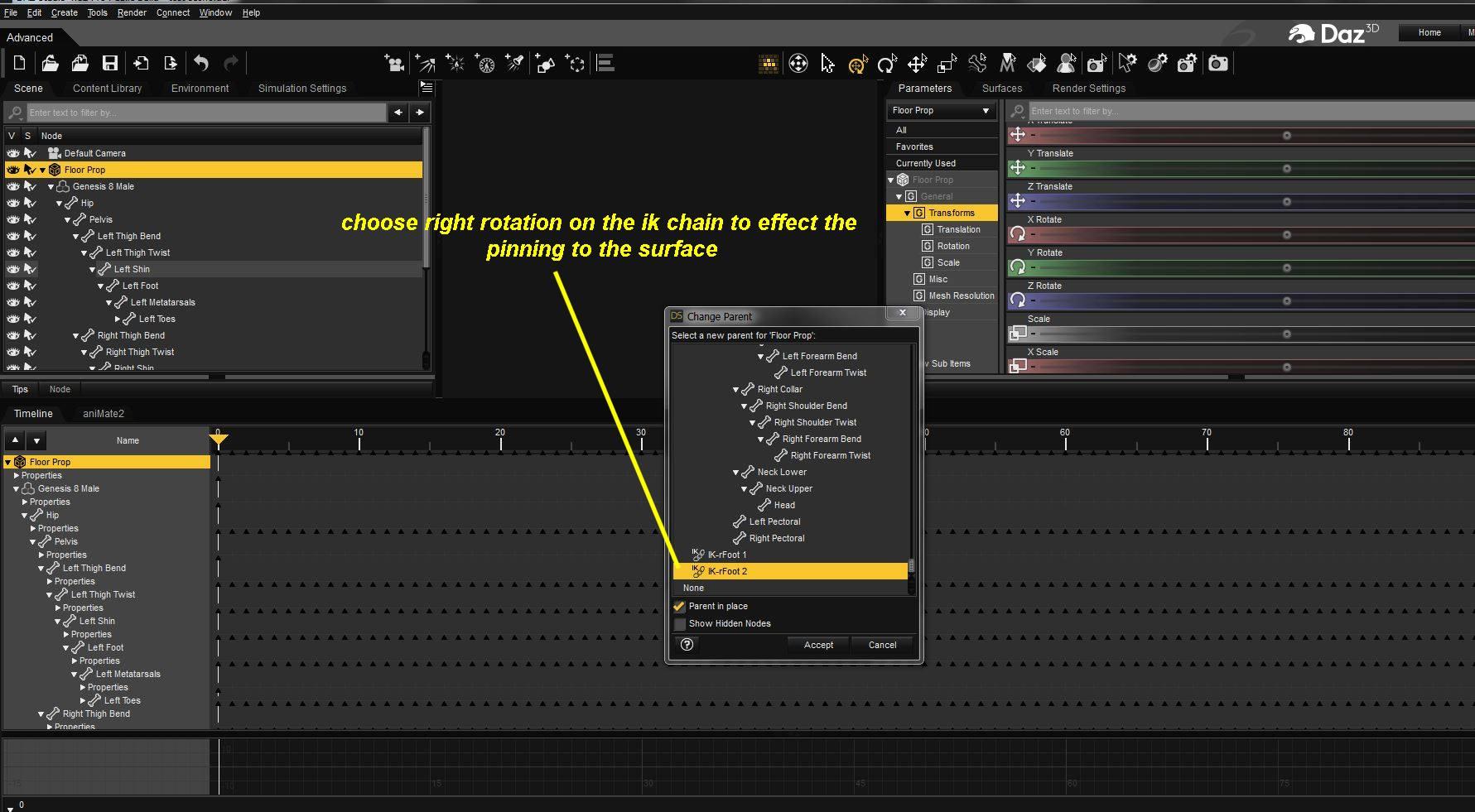
Task: Collapse Neck Lower in Change Parent tree
Action: [x=735, y=473]
